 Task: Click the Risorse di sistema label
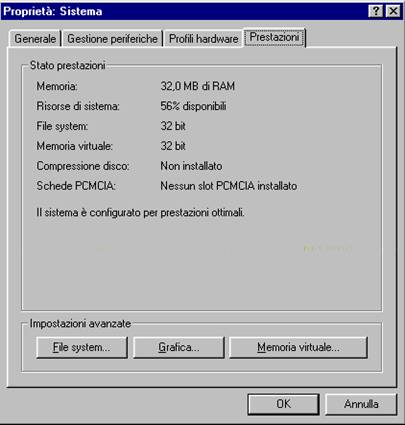[78, 106]
